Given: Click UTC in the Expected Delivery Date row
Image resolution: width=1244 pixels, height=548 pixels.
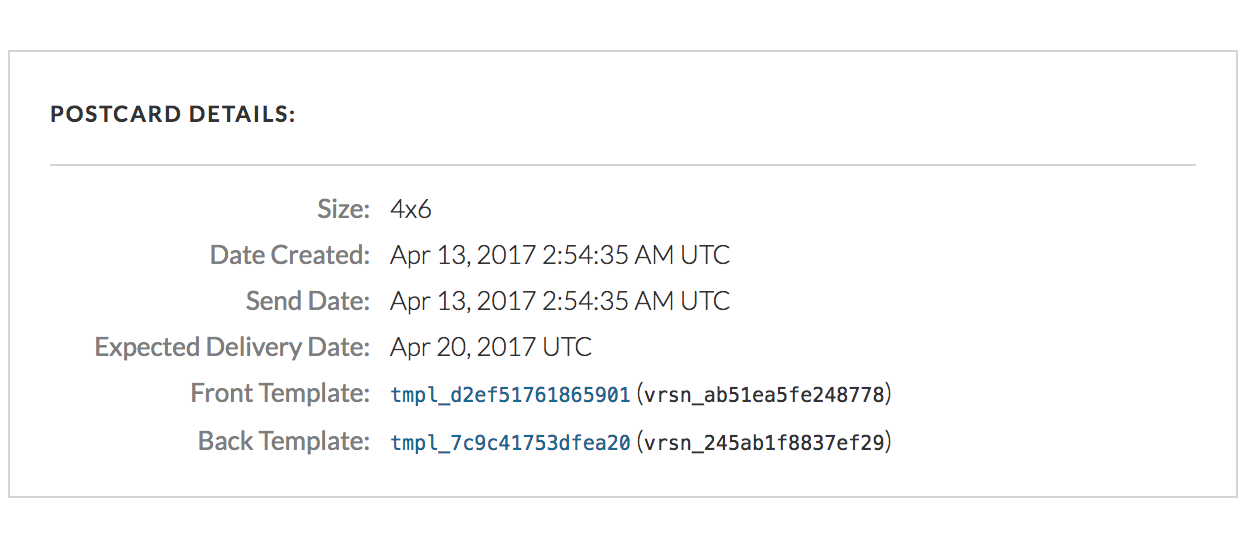Looking at the screenshot, I should tap(568, 347).
